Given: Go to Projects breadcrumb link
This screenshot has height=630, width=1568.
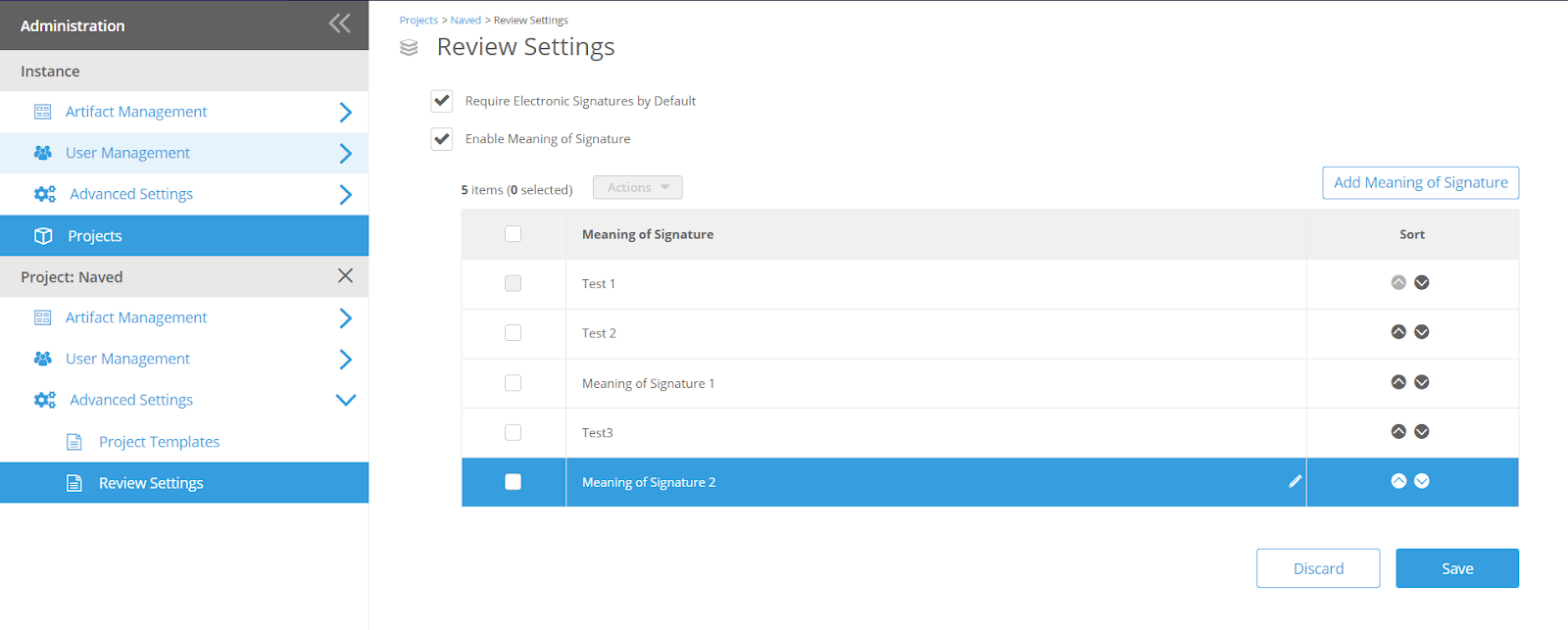Looking at the screenshot, I should (418, 20).
